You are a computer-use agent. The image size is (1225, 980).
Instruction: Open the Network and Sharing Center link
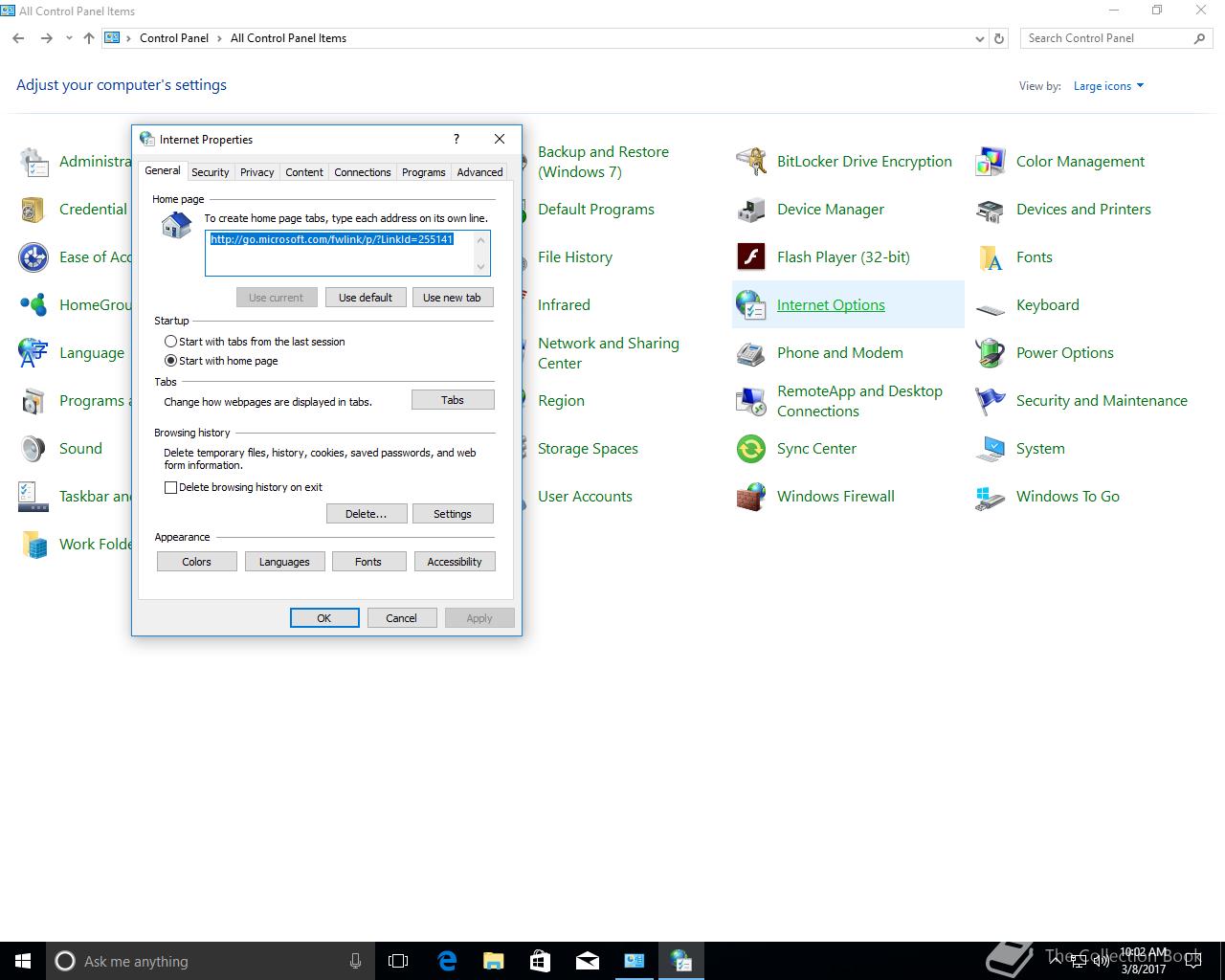(x=609, y=353)
